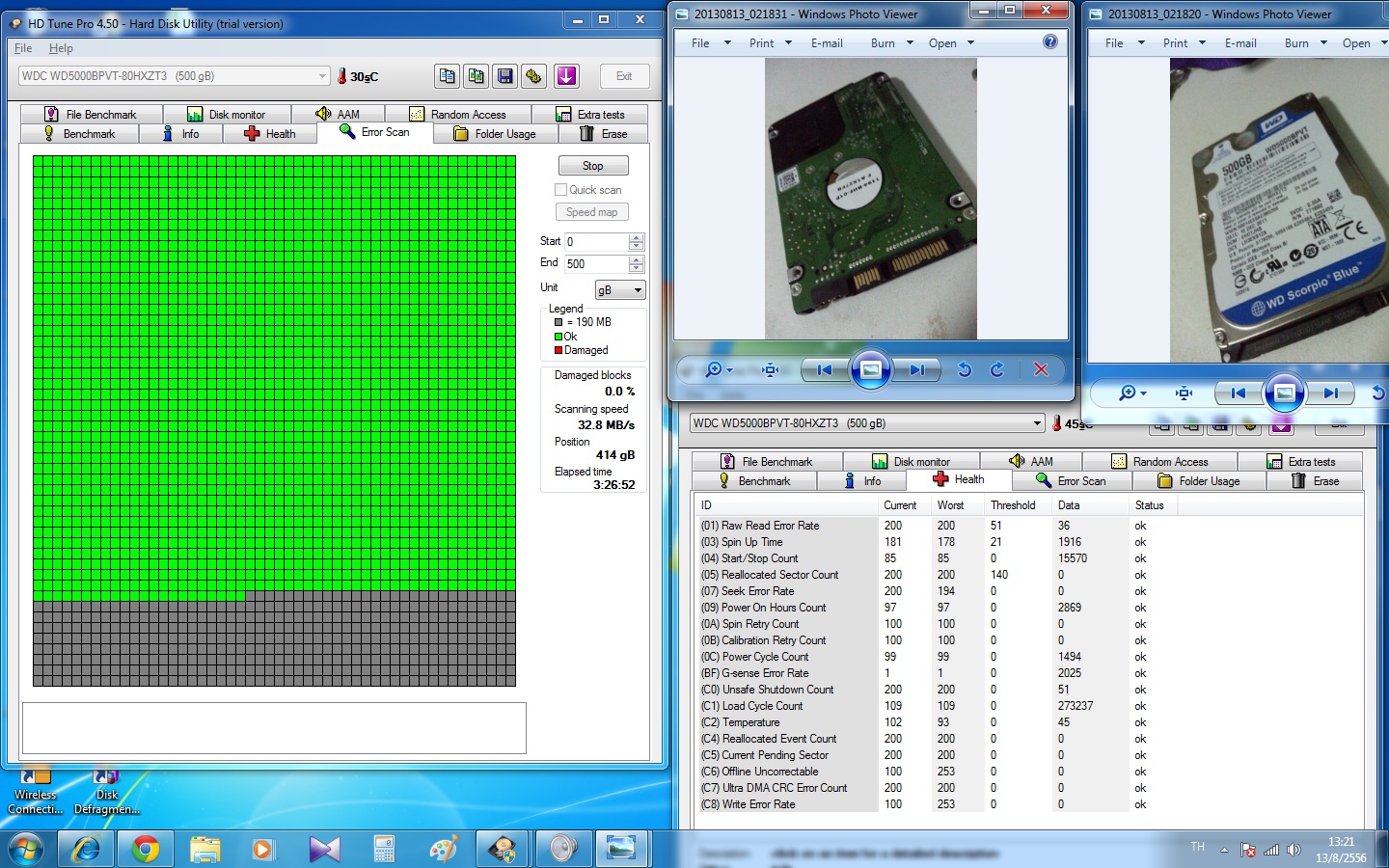Open HD Tune options via the yellow tools icon

(534, 76)
